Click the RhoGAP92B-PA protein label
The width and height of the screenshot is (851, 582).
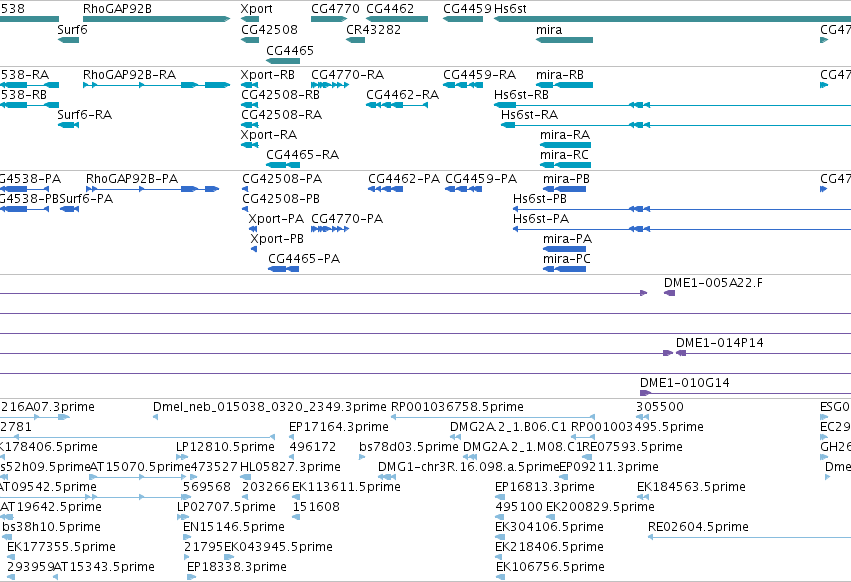132,179
